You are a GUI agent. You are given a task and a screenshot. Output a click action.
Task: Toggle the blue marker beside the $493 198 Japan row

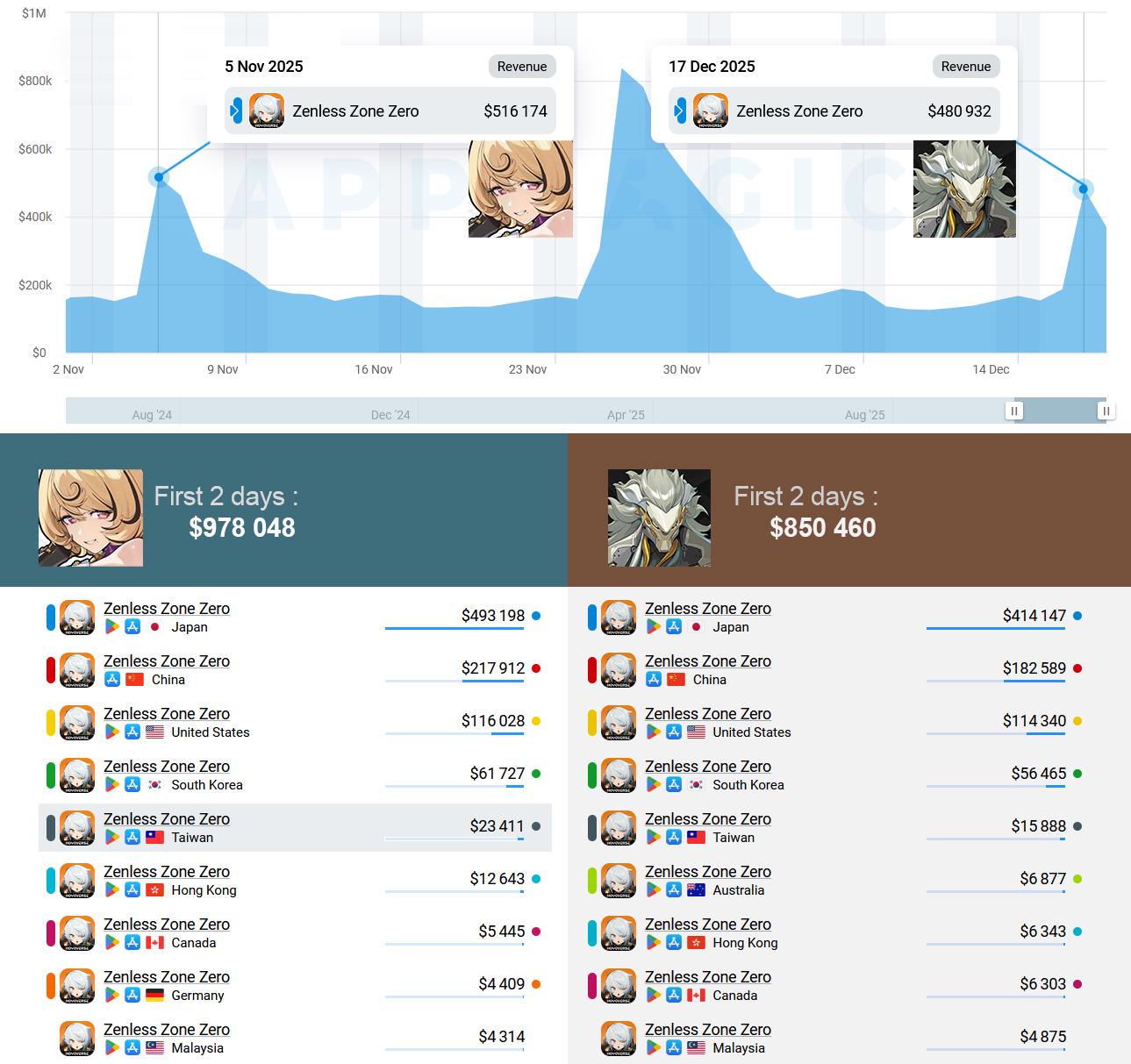(x=51, y=618)
